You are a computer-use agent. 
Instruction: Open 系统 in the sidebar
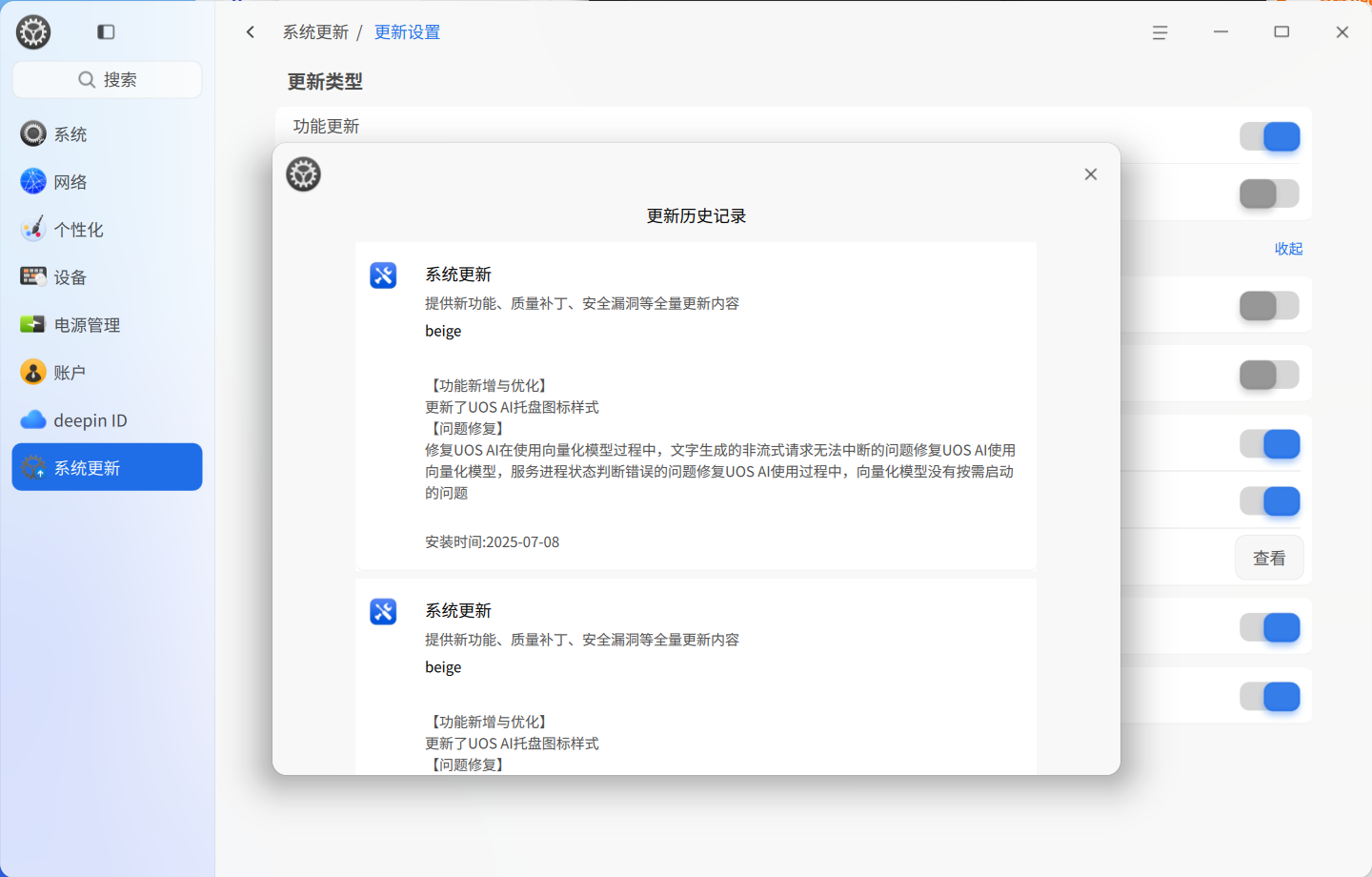[107, 134]
